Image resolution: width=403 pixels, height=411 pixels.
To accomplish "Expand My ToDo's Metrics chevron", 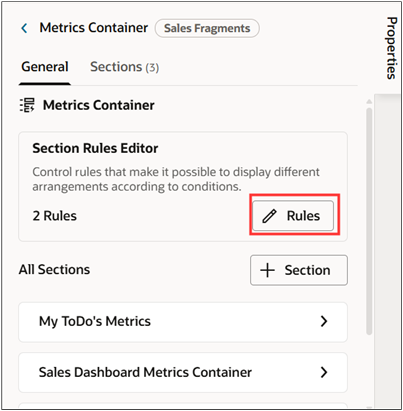I will (324, 321).
